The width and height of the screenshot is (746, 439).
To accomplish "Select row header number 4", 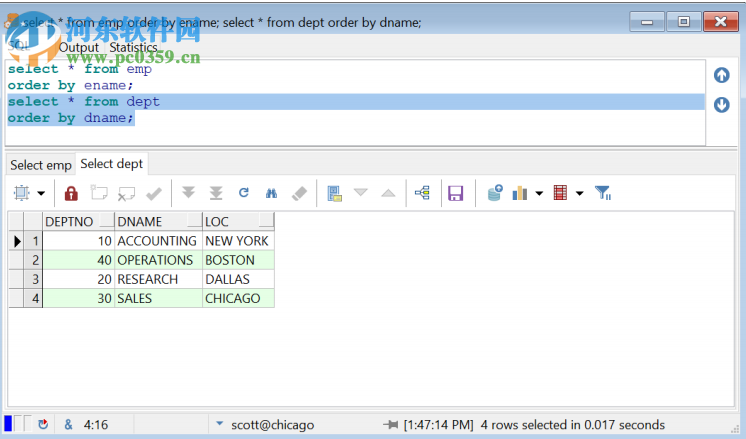I will (x=33, y=298).
